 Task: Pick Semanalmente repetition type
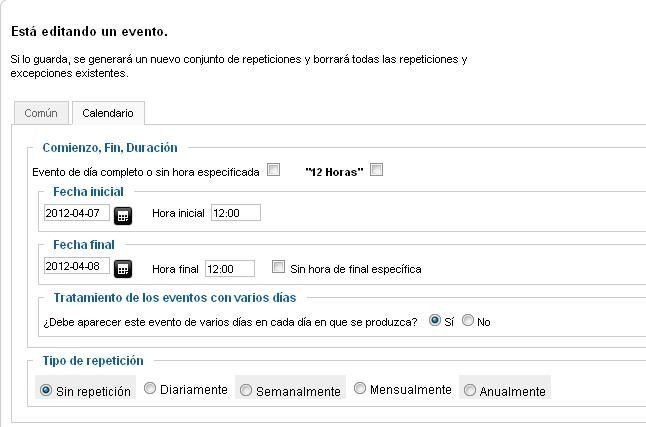246,390
